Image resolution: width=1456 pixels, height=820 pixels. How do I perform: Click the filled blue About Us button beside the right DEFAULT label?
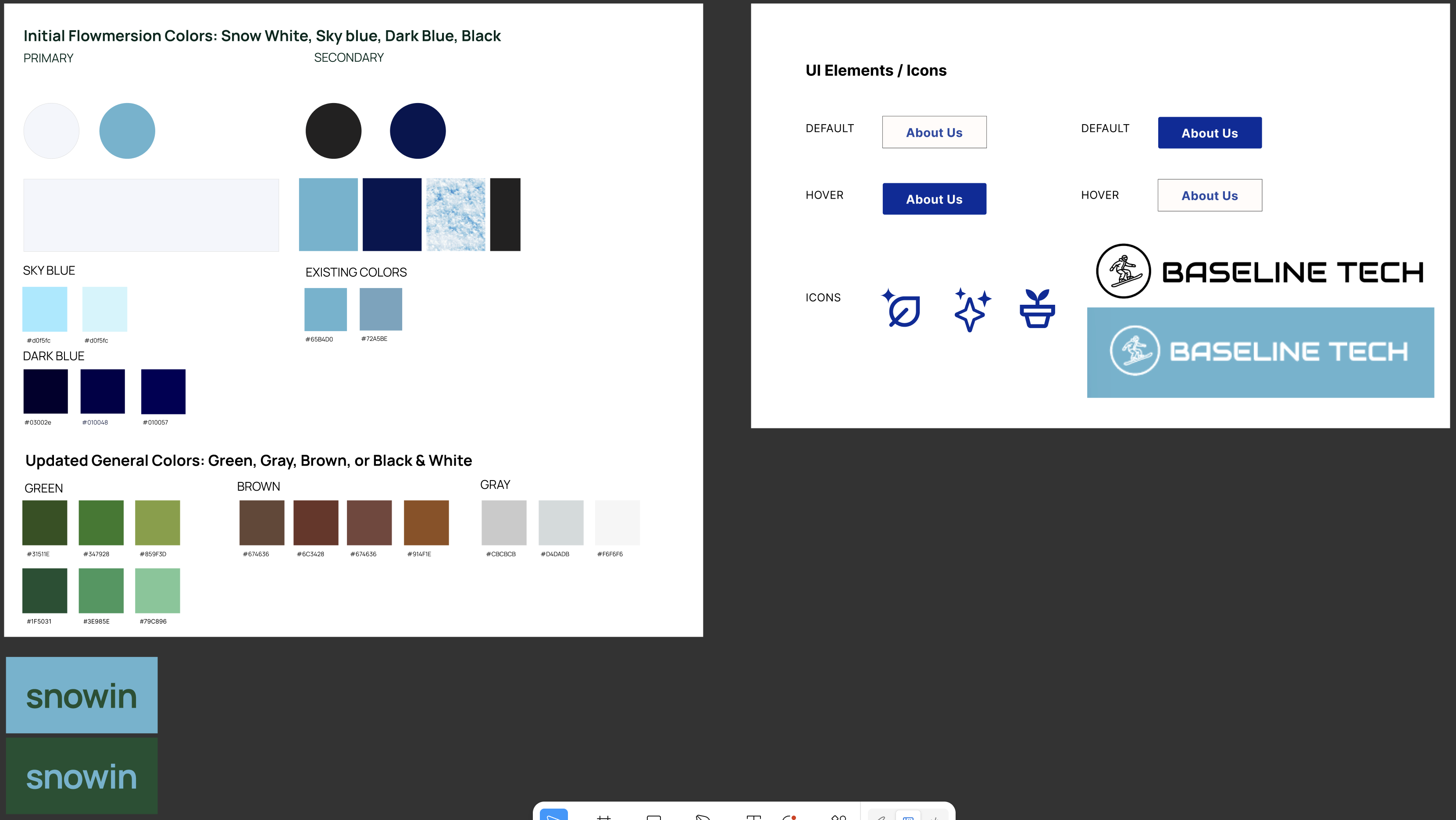(x=1209, y=133)
